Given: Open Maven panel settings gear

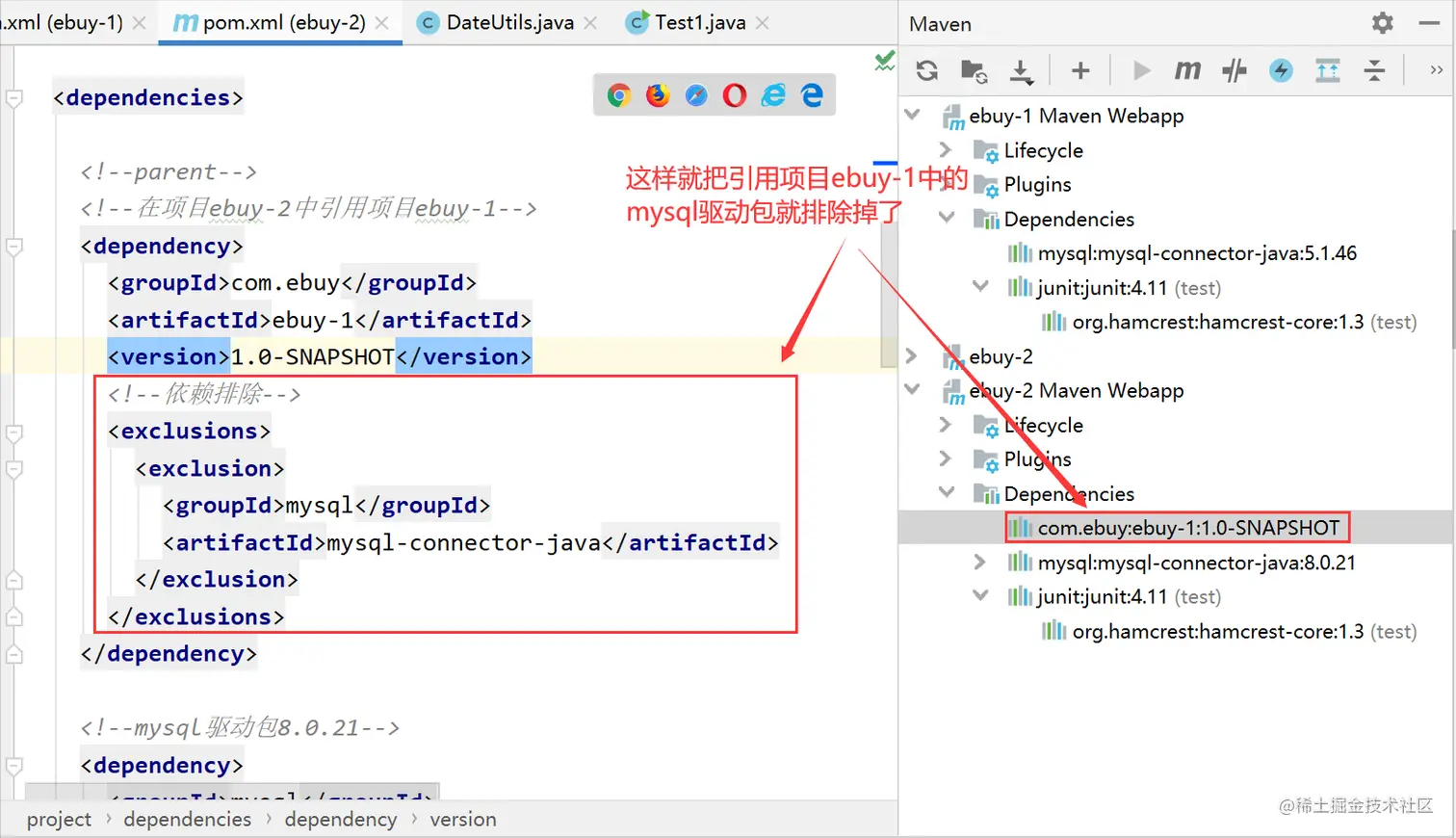Looking at the screenshot, I should coord(1383,22).
